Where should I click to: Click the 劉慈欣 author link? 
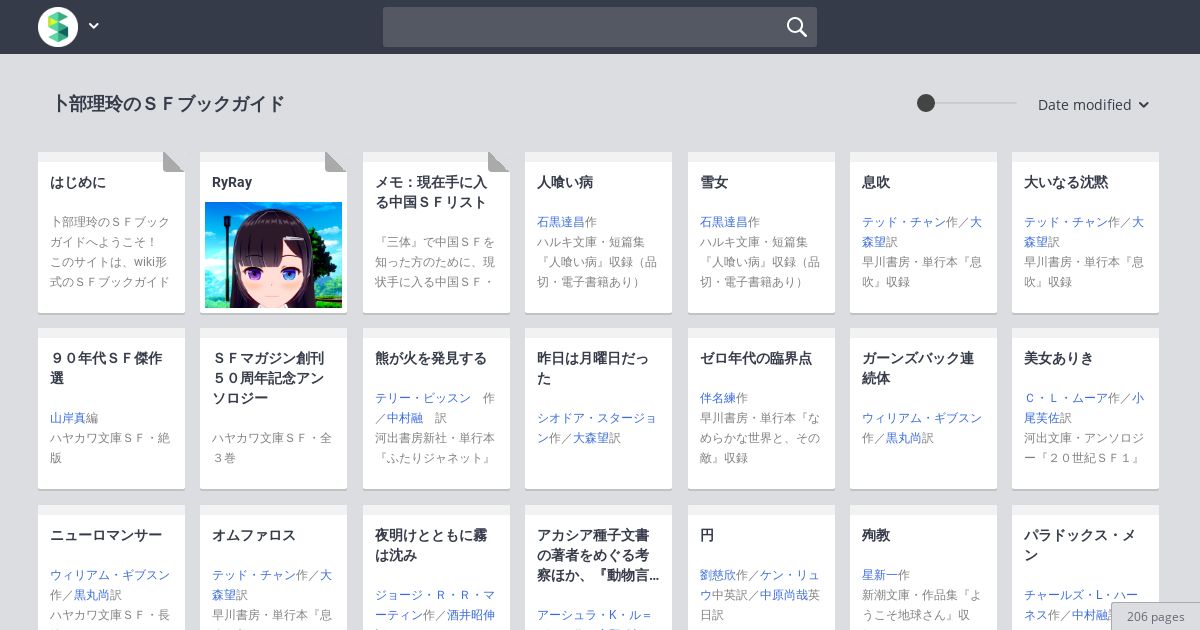coord(718,575)
